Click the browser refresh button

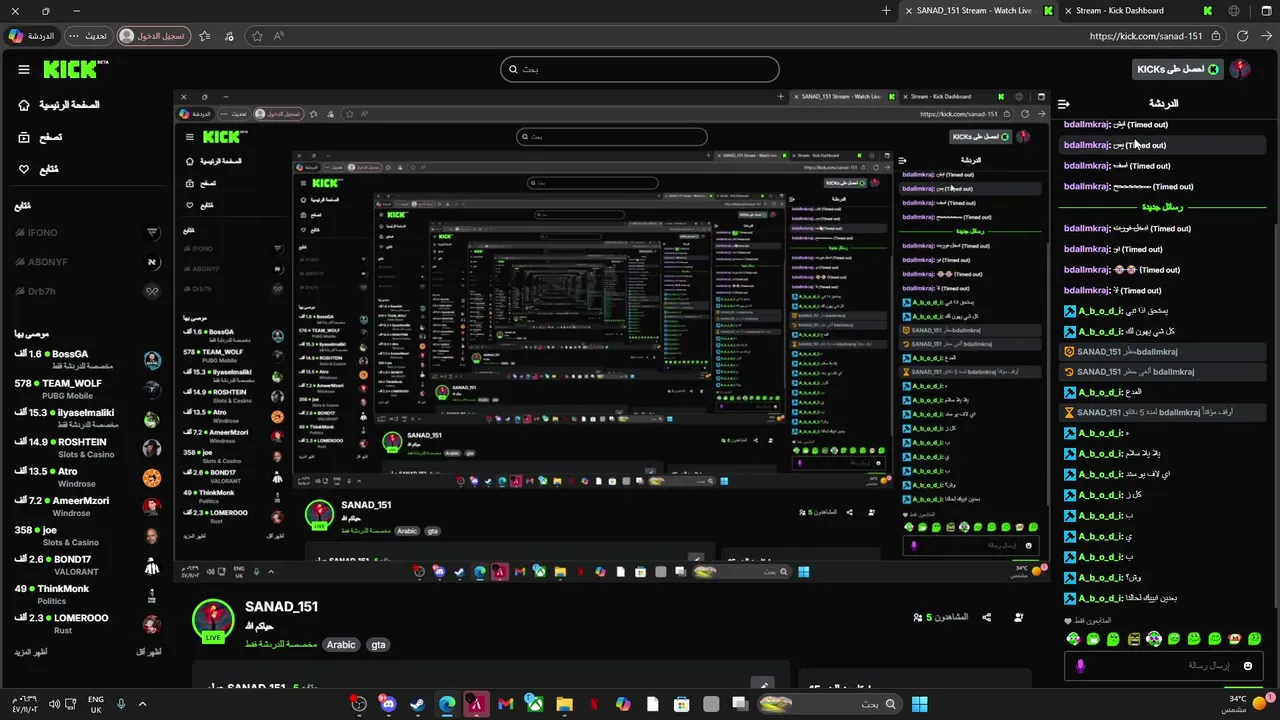[1242, 36]
